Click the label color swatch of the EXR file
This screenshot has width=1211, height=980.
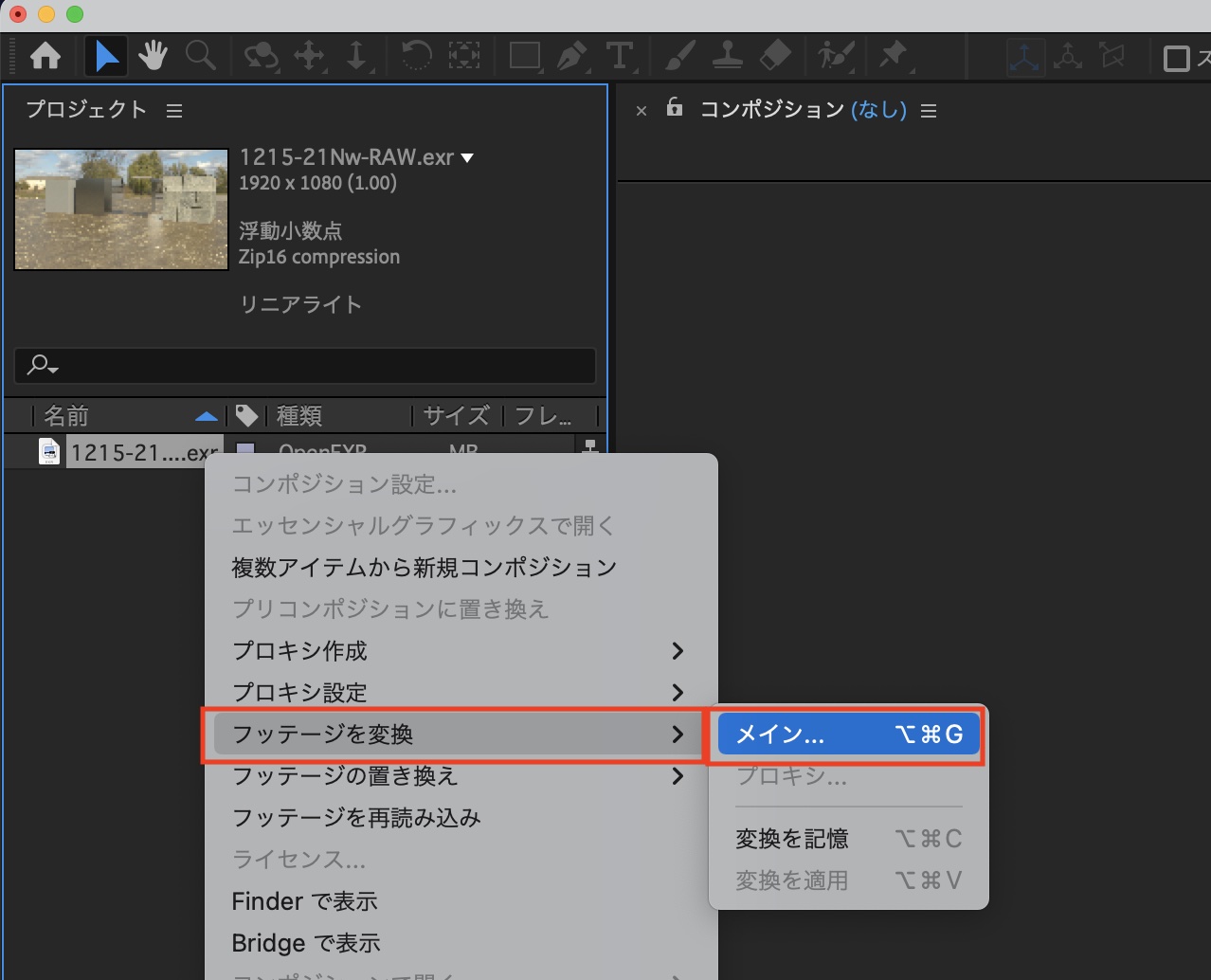(245, 450)
